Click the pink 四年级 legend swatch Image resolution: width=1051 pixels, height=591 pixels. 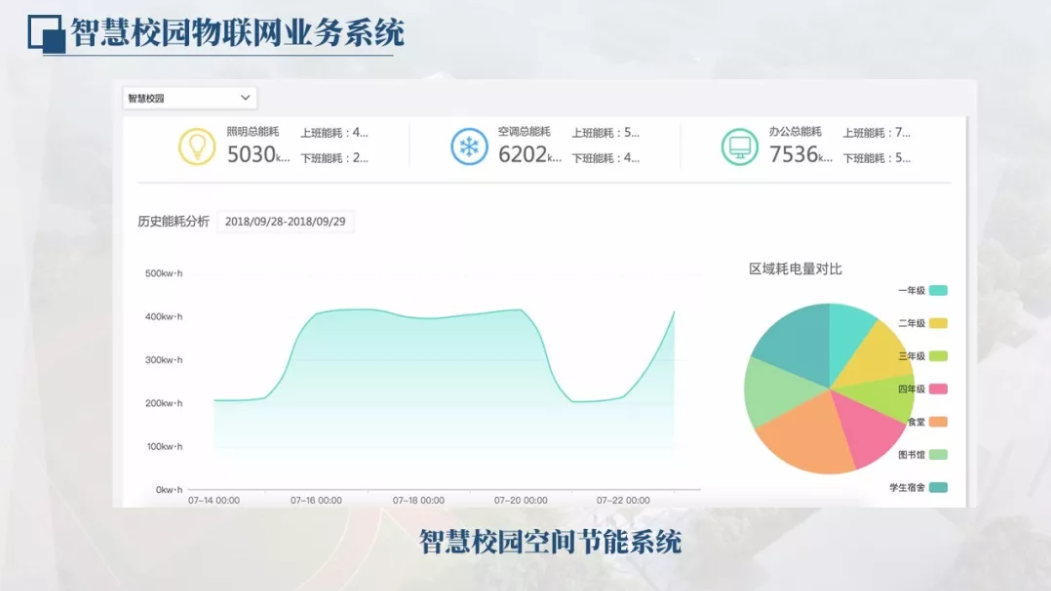[x=938, y=389]
